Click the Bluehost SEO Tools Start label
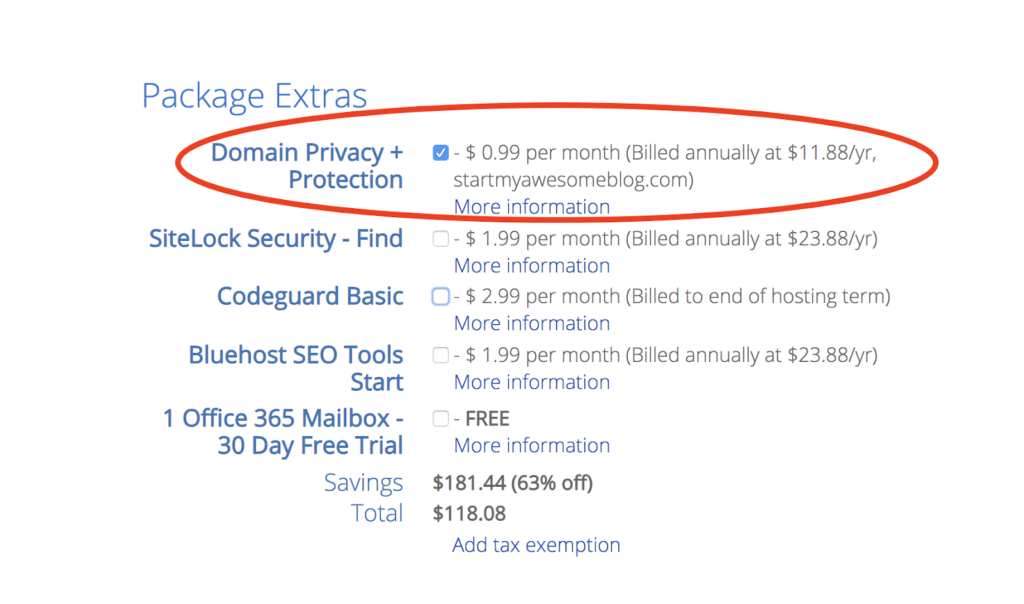This screenshot has height=604, width=1024. pos(296,368)
